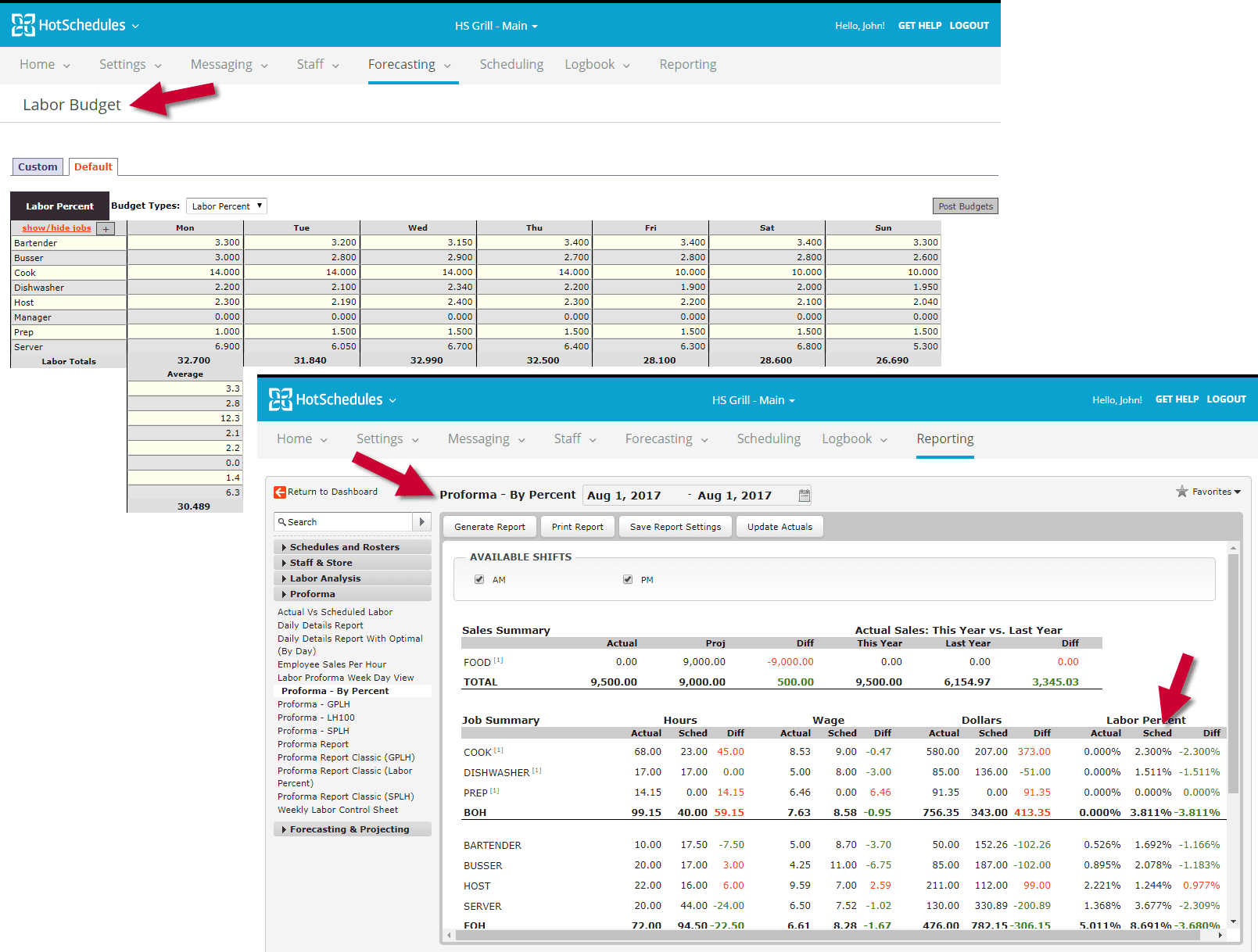Open HS Grill - Main dropdown in Labor Budget window
The width and height of the screenshot is (1258, 952).
pos(496,26)
